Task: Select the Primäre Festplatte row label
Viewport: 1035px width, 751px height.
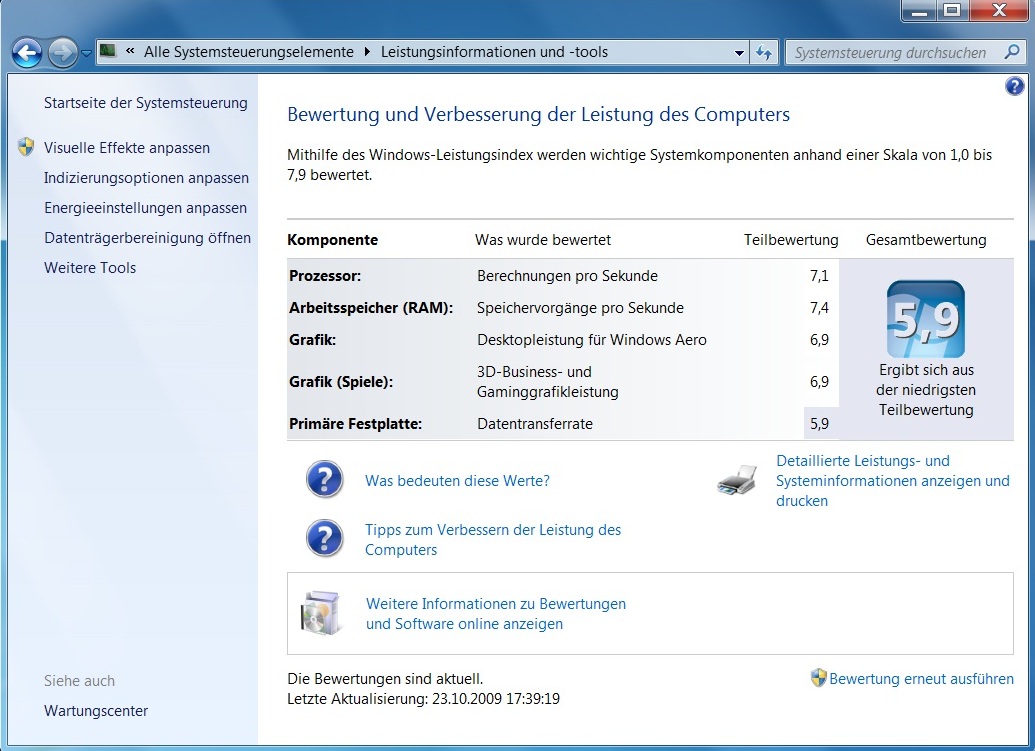Action: point(355,424)
